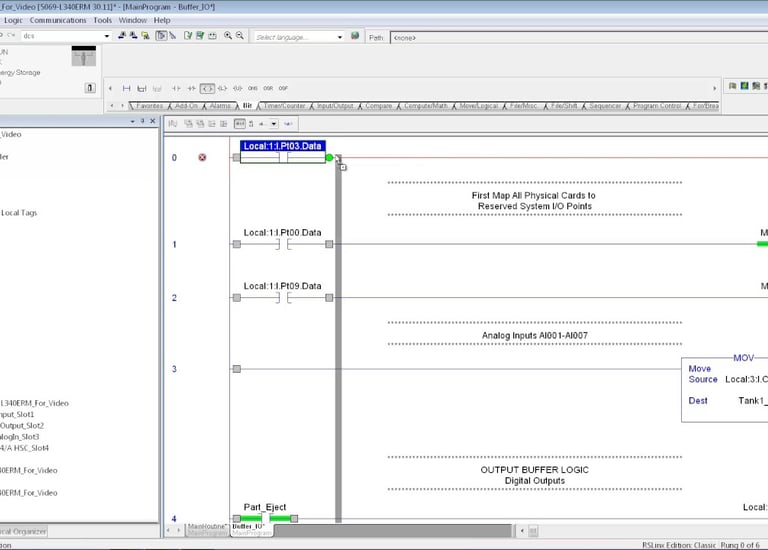
Task: Click the Verify Routine icon
Action: 188,36
